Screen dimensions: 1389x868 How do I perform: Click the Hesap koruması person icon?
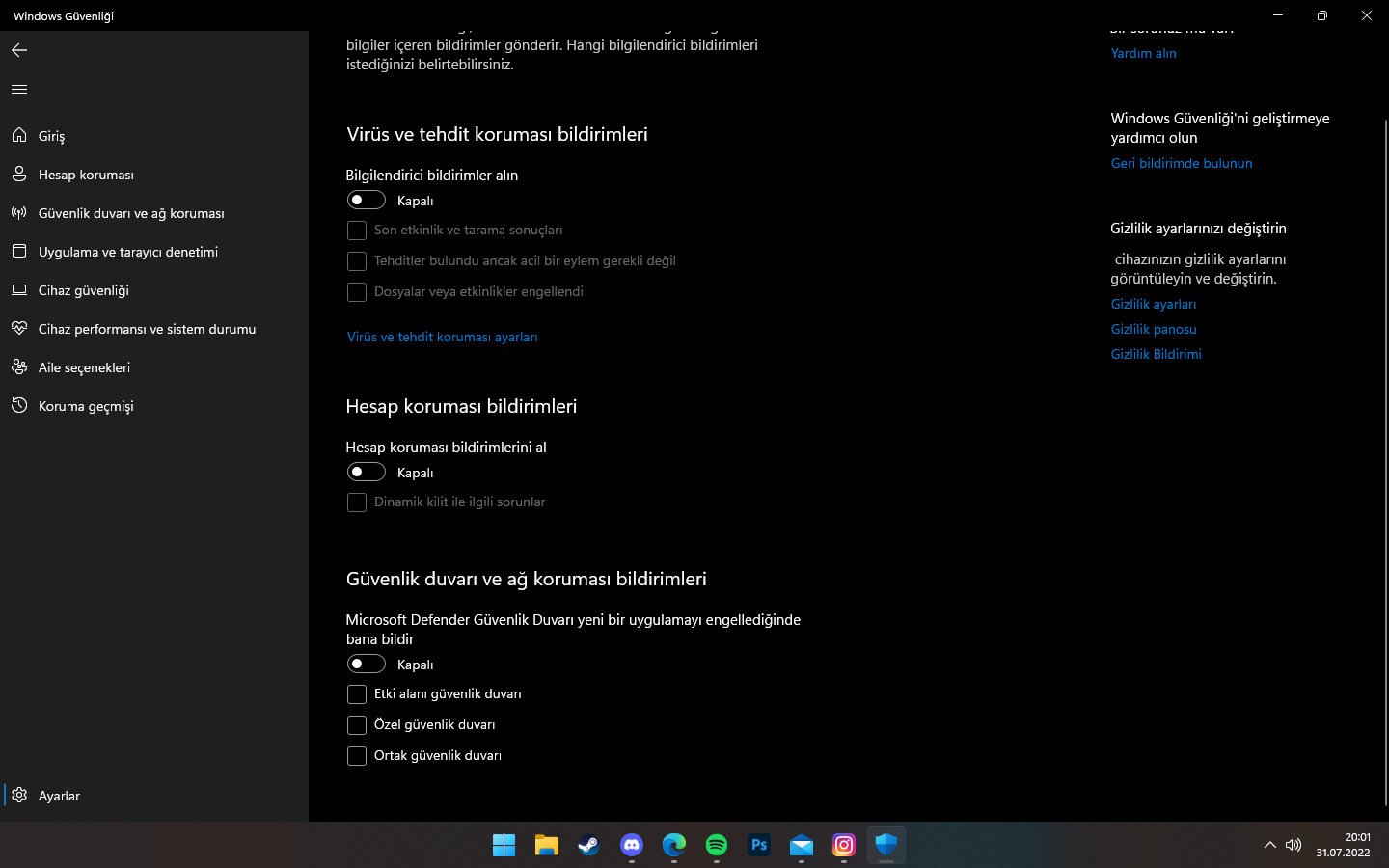pyautogui.click(x=19, y=175)
